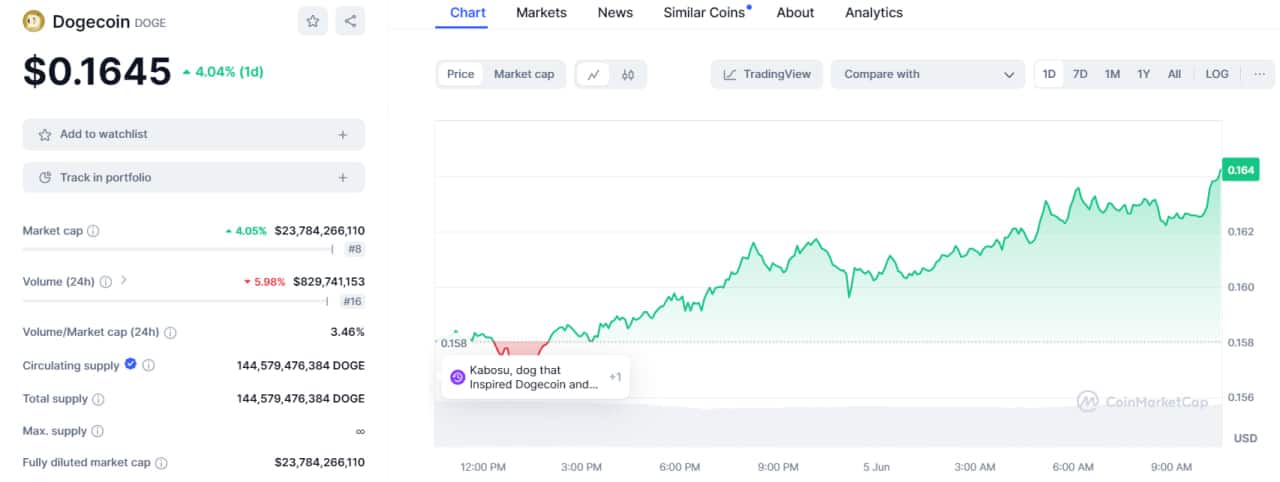Click the #16 volume rank badge
The width and height of the screenshot is (1280, 482).
[x=352, y=301]
